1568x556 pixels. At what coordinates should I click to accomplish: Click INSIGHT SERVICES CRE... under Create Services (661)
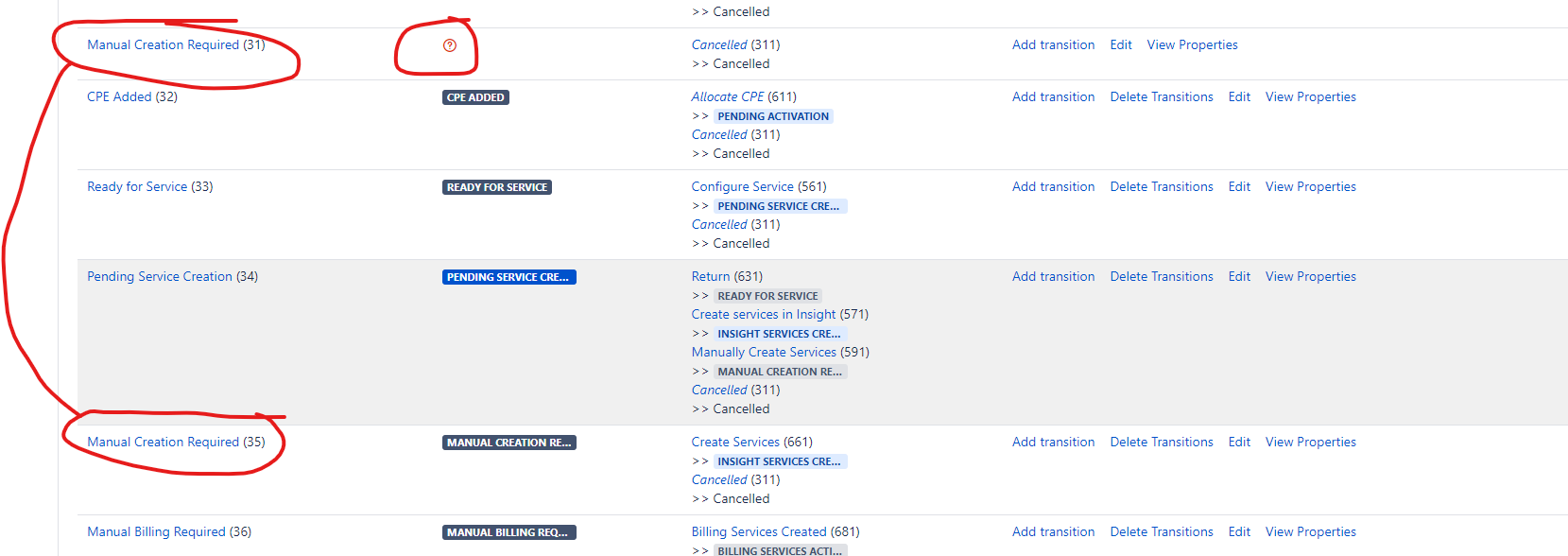click(779, 461)
